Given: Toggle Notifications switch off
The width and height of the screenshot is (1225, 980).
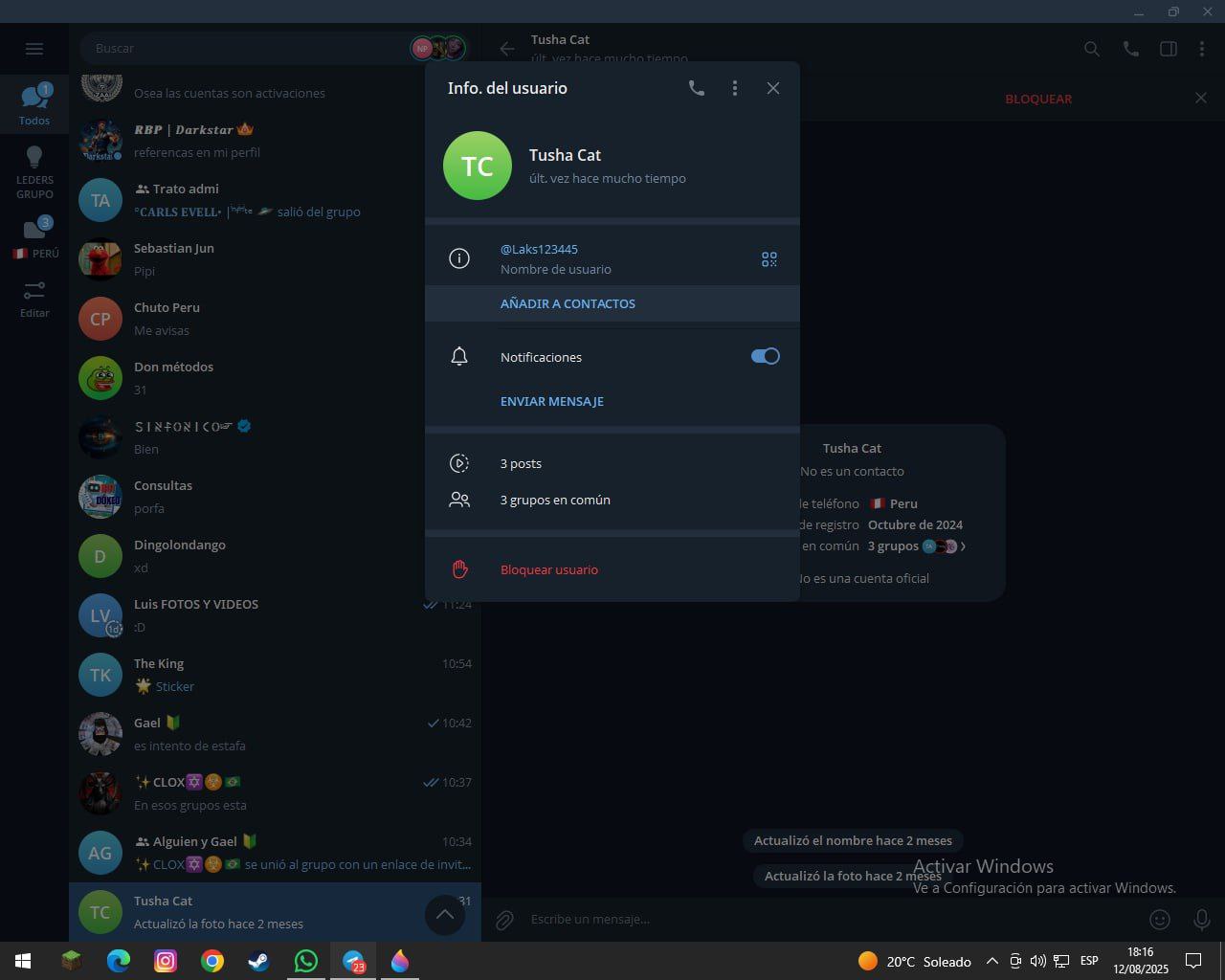Looking at the screenshot, I should click(x=765, y=356).
